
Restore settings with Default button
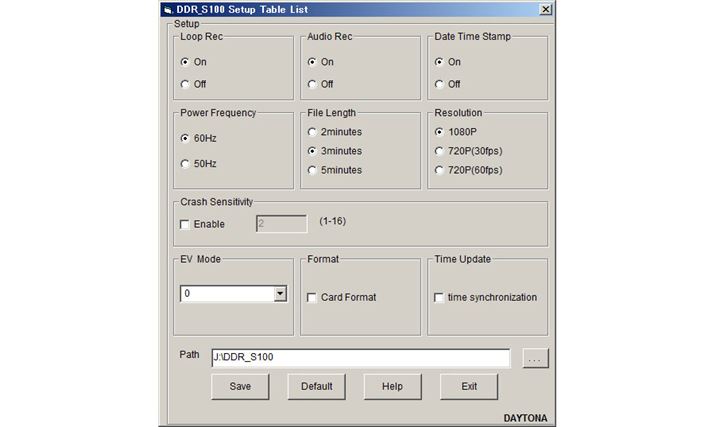(316, 387)
